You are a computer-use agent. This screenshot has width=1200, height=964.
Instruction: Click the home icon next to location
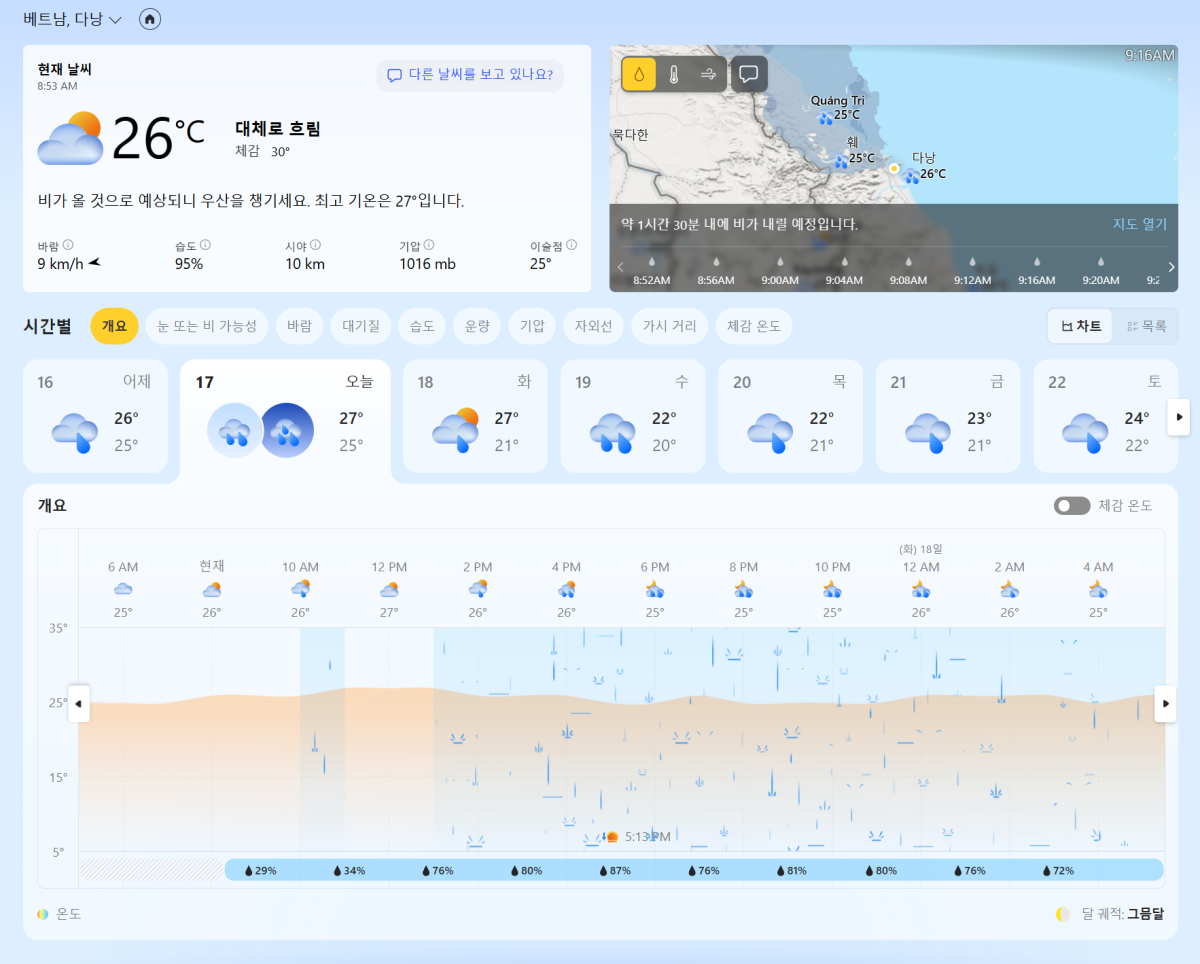click(x=150, y=19)
